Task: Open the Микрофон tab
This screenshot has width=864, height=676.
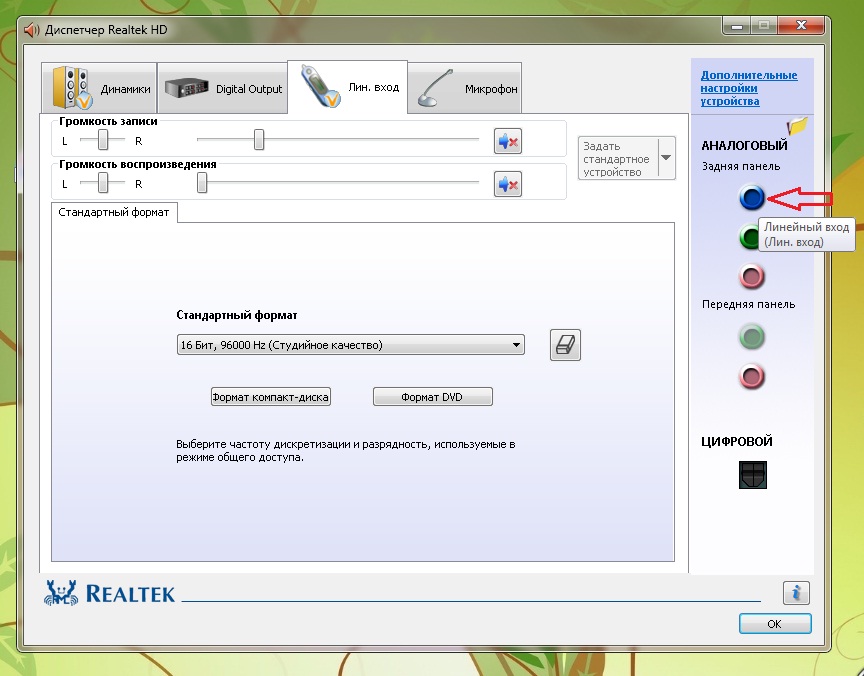Action: (465, 88)
